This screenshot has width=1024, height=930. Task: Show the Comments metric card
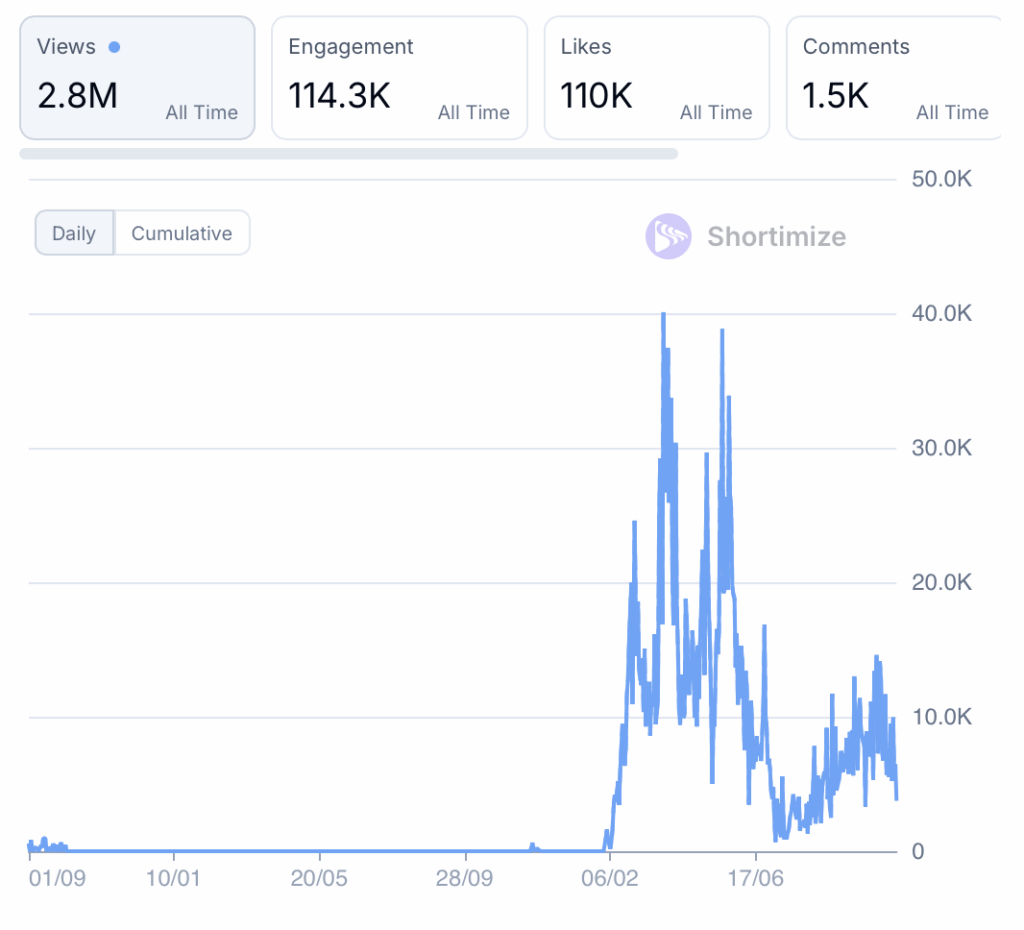click(x=893, y=78)
